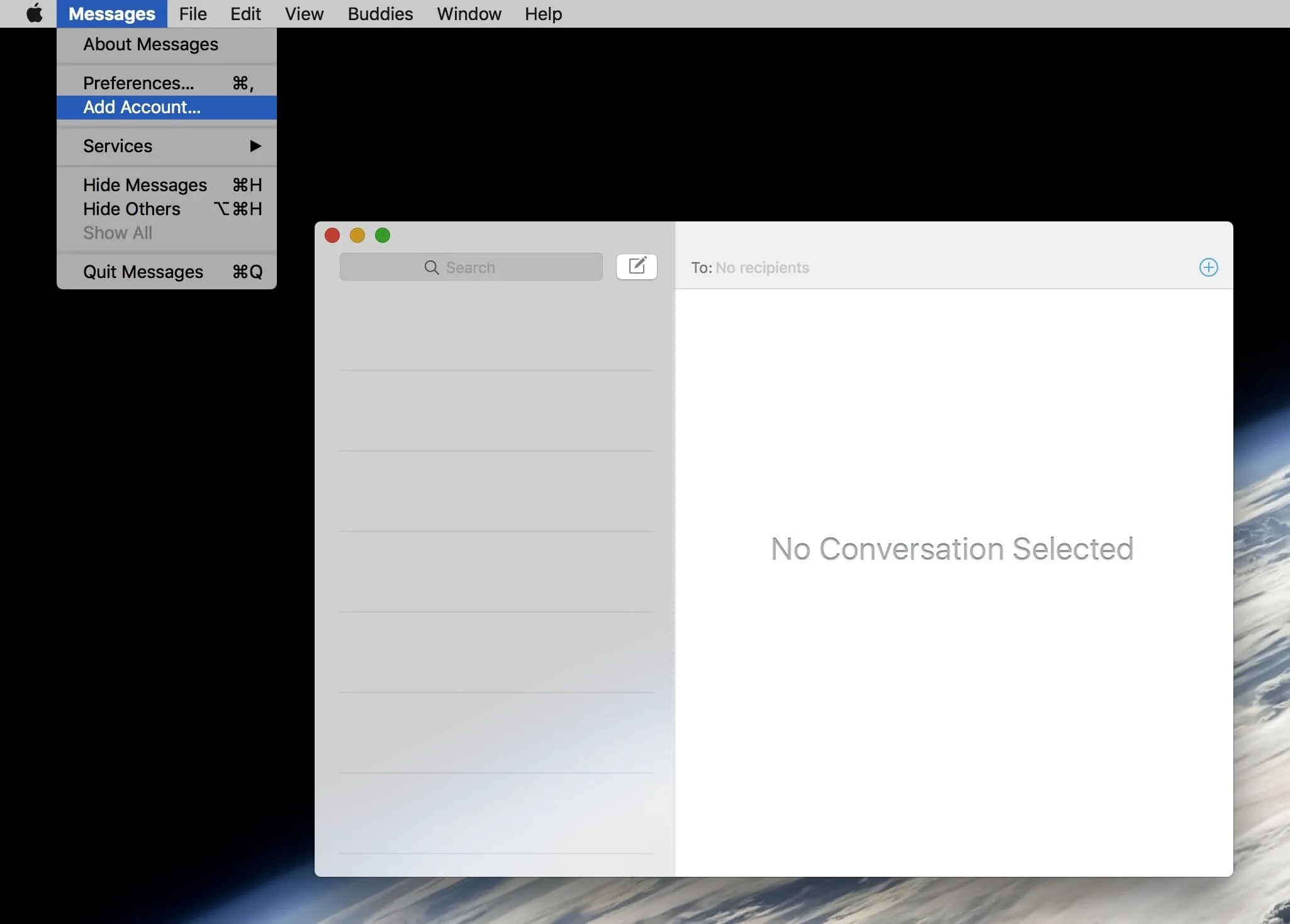The width and height of the screenshot is (1290, 924).
Task: Select Preferences… in the Messages menu
Action: pyautogui.click(x=167, y=83)
